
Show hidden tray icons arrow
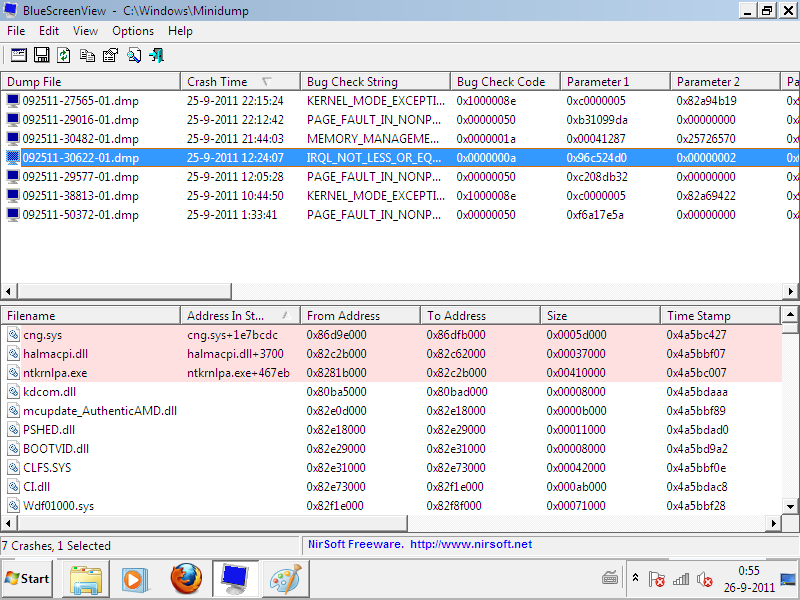pyautogui.click(x=635, y=578)
